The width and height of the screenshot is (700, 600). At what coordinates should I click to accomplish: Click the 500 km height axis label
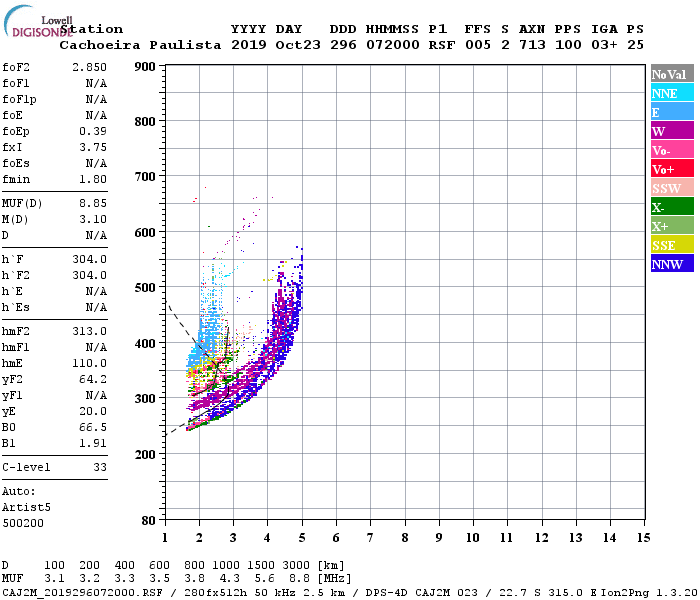[x=145, y=288]
